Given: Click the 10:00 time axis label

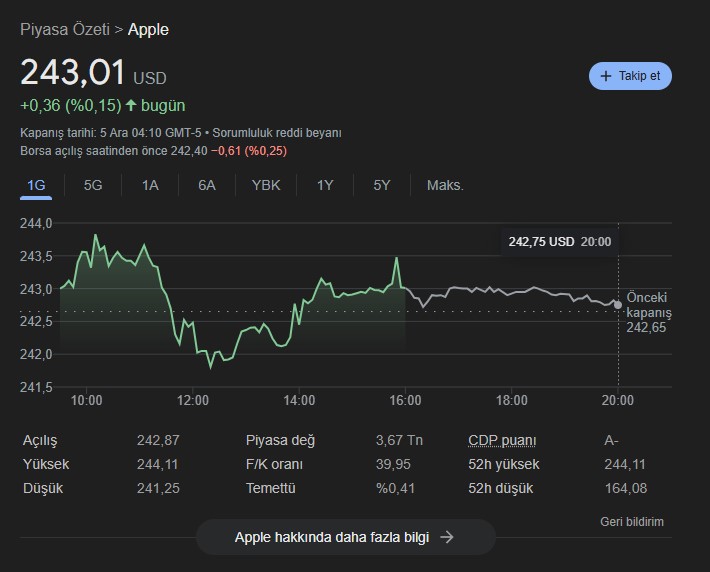Looking at the screenshot, I should point(86,400).
